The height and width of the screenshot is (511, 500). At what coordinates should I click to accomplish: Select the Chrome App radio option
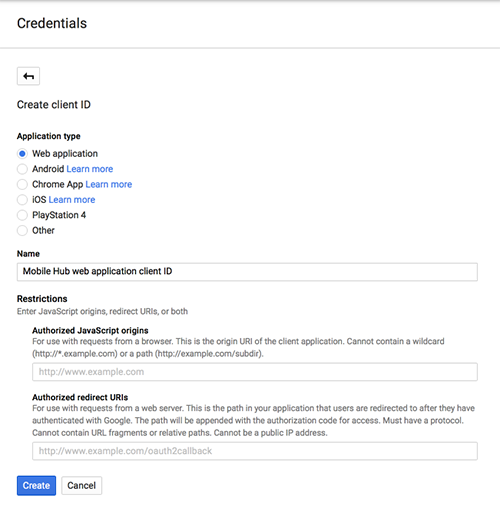coord(22,184)
